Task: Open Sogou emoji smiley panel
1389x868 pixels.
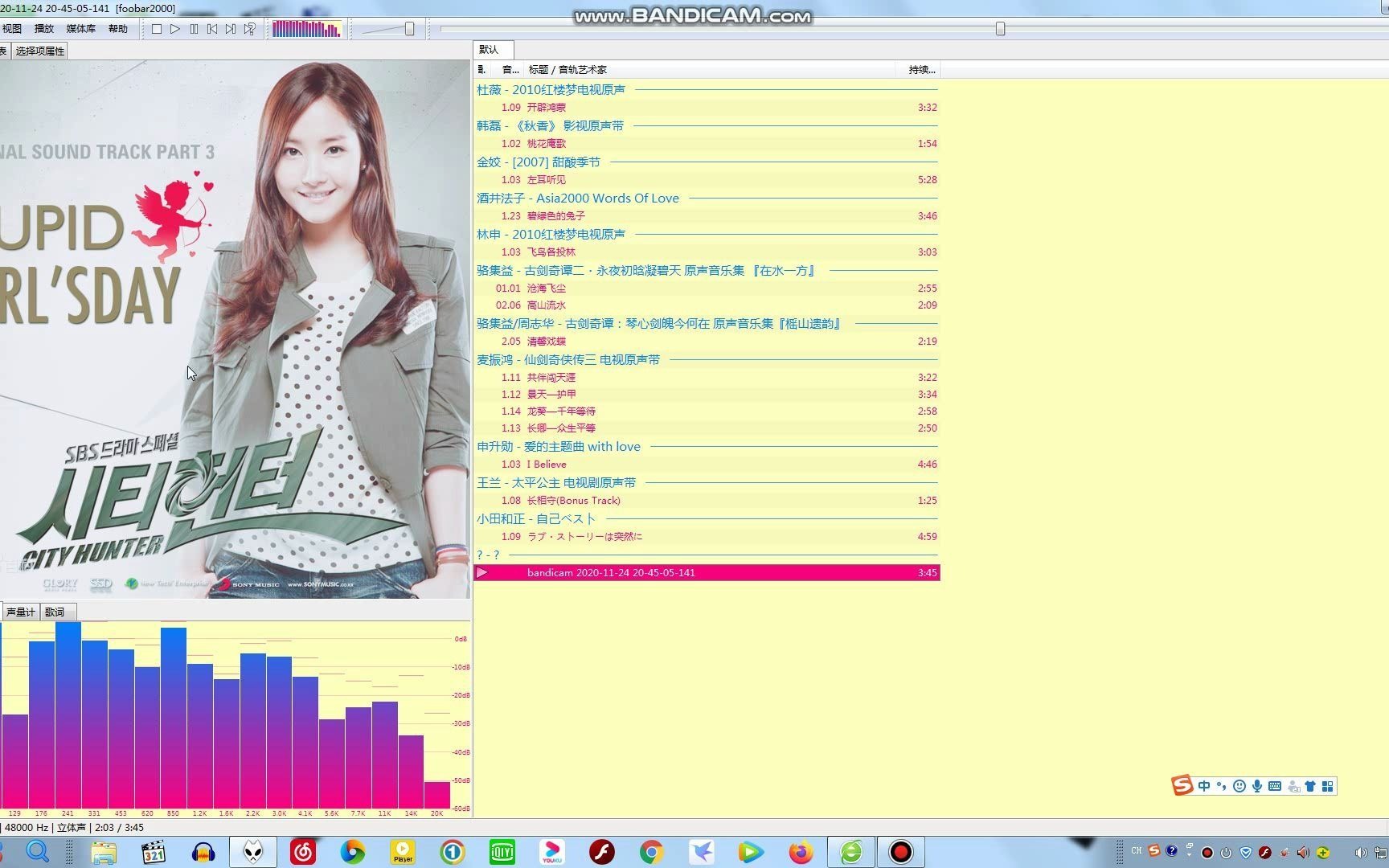Action: coord(1239,786)
